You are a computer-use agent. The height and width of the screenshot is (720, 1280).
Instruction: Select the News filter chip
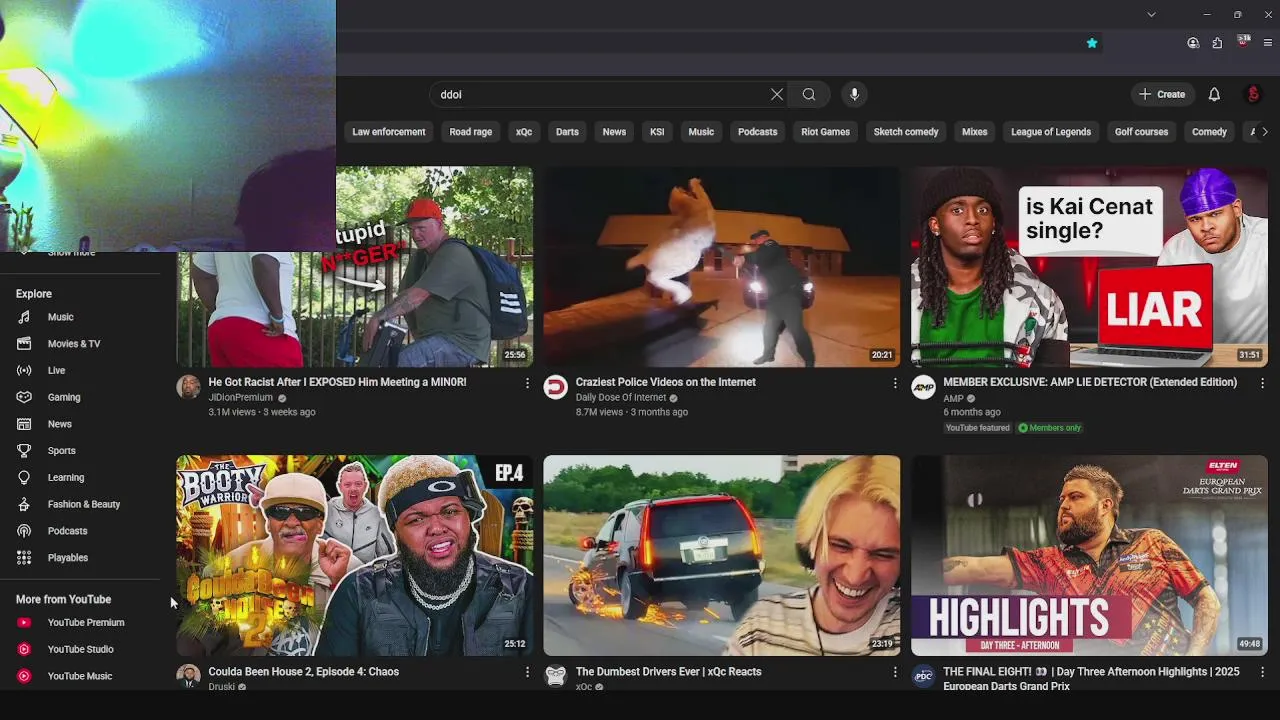click(614, 132)
